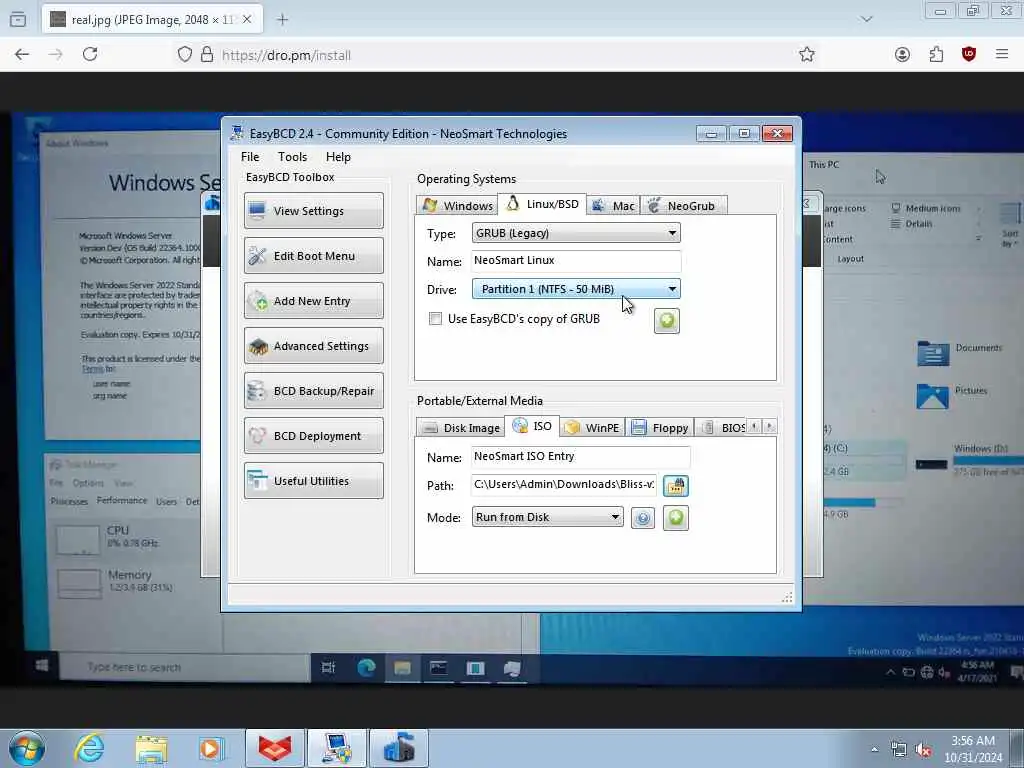Close the real.jpg browser tab
The height and width of the screenshot is (768, 1024).
click(247, 20)
